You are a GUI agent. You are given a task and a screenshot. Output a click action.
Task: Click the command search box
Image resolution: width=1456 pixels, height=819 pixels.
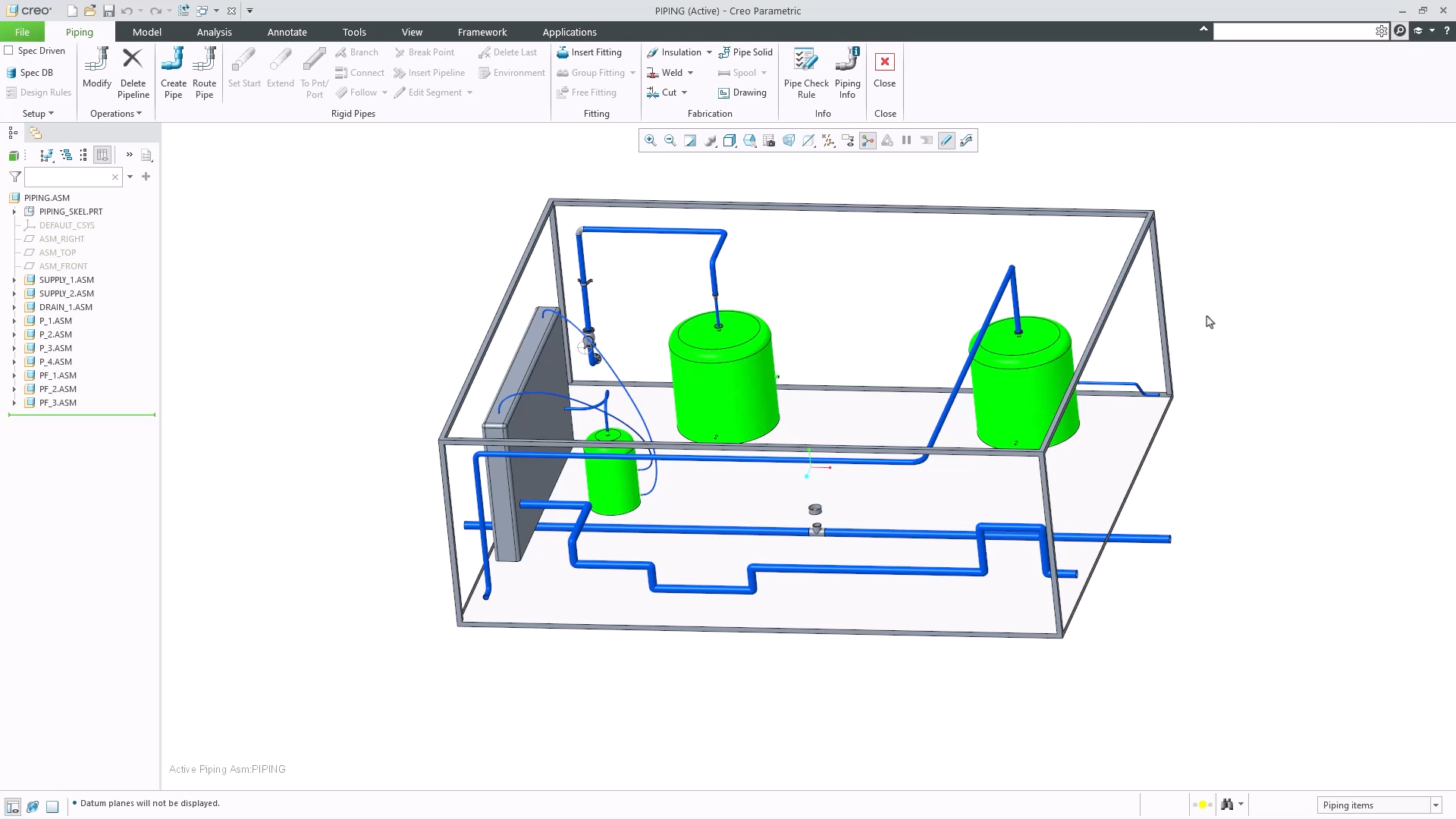point(1294,31)
